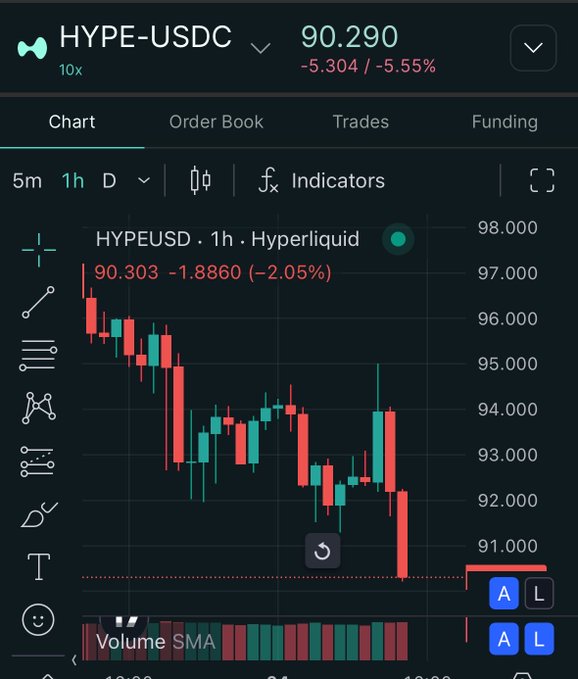The image size is (578, 679).
Task: Click the 90.290 current price
Action: [349, 36]
